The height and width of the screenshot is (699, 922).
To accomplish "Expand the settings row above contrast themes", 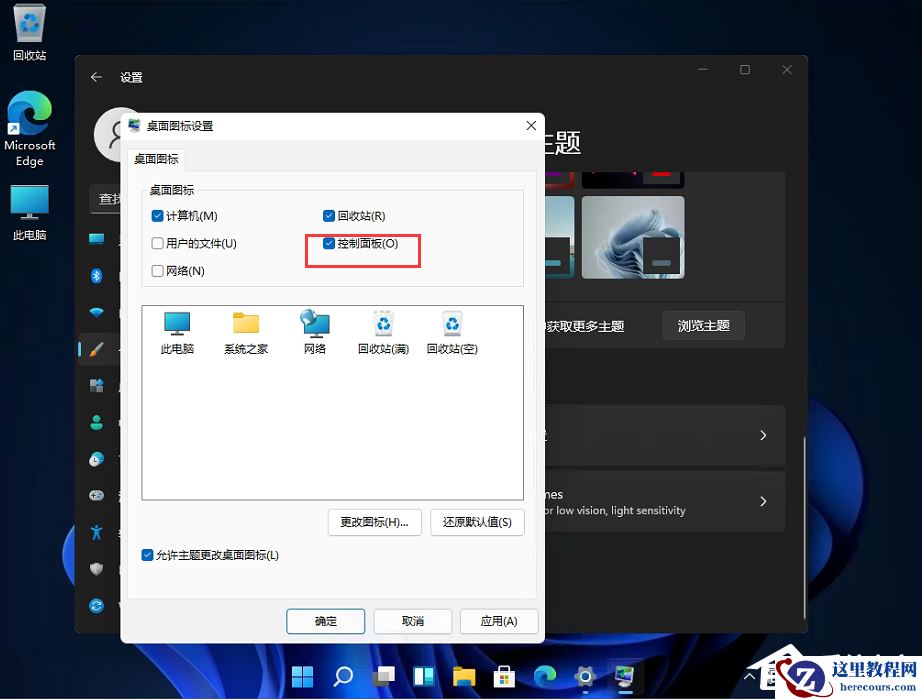I will click(x=762, y=435).
